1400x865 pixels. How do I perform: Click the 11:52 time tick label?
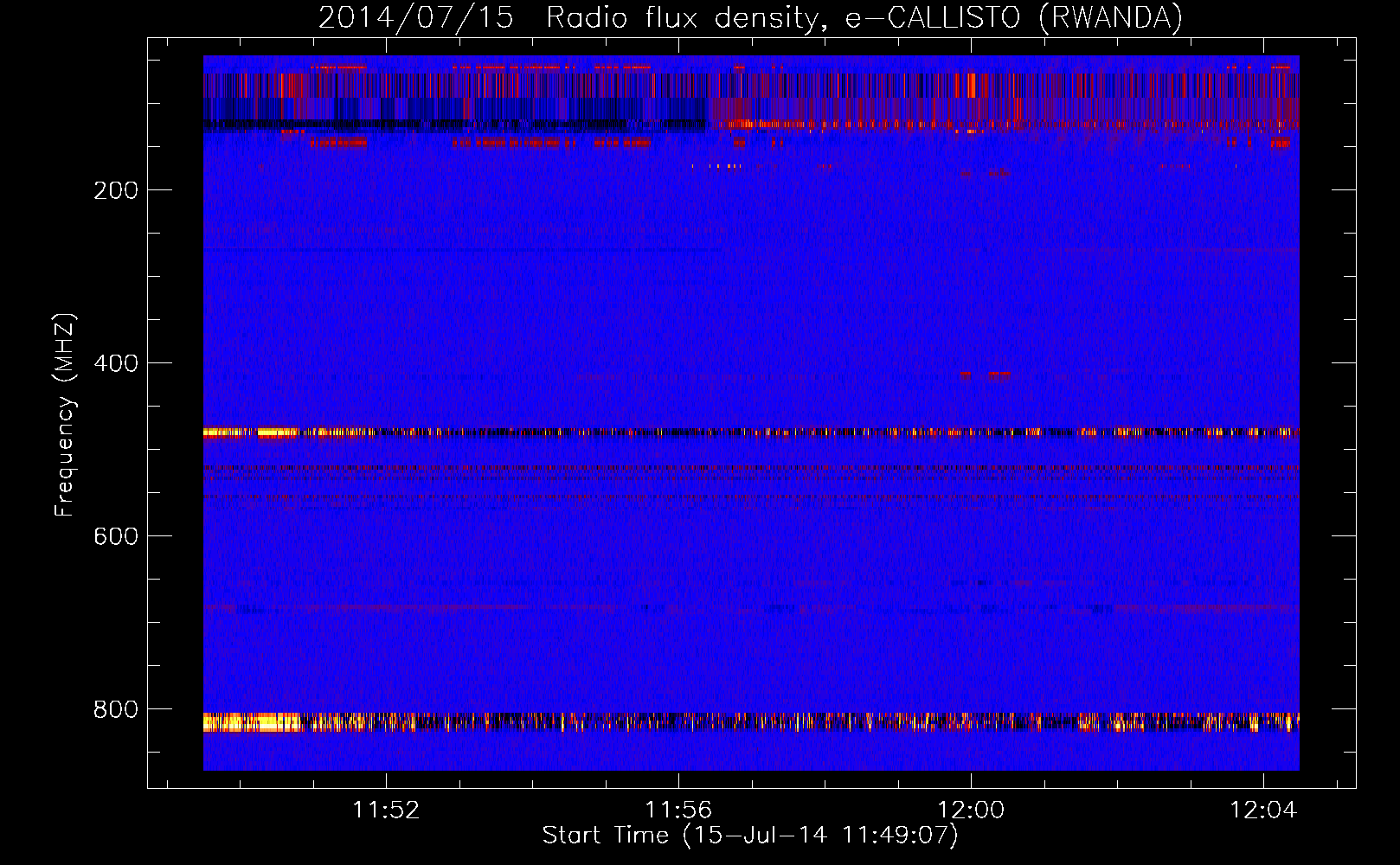pos(386,810)
